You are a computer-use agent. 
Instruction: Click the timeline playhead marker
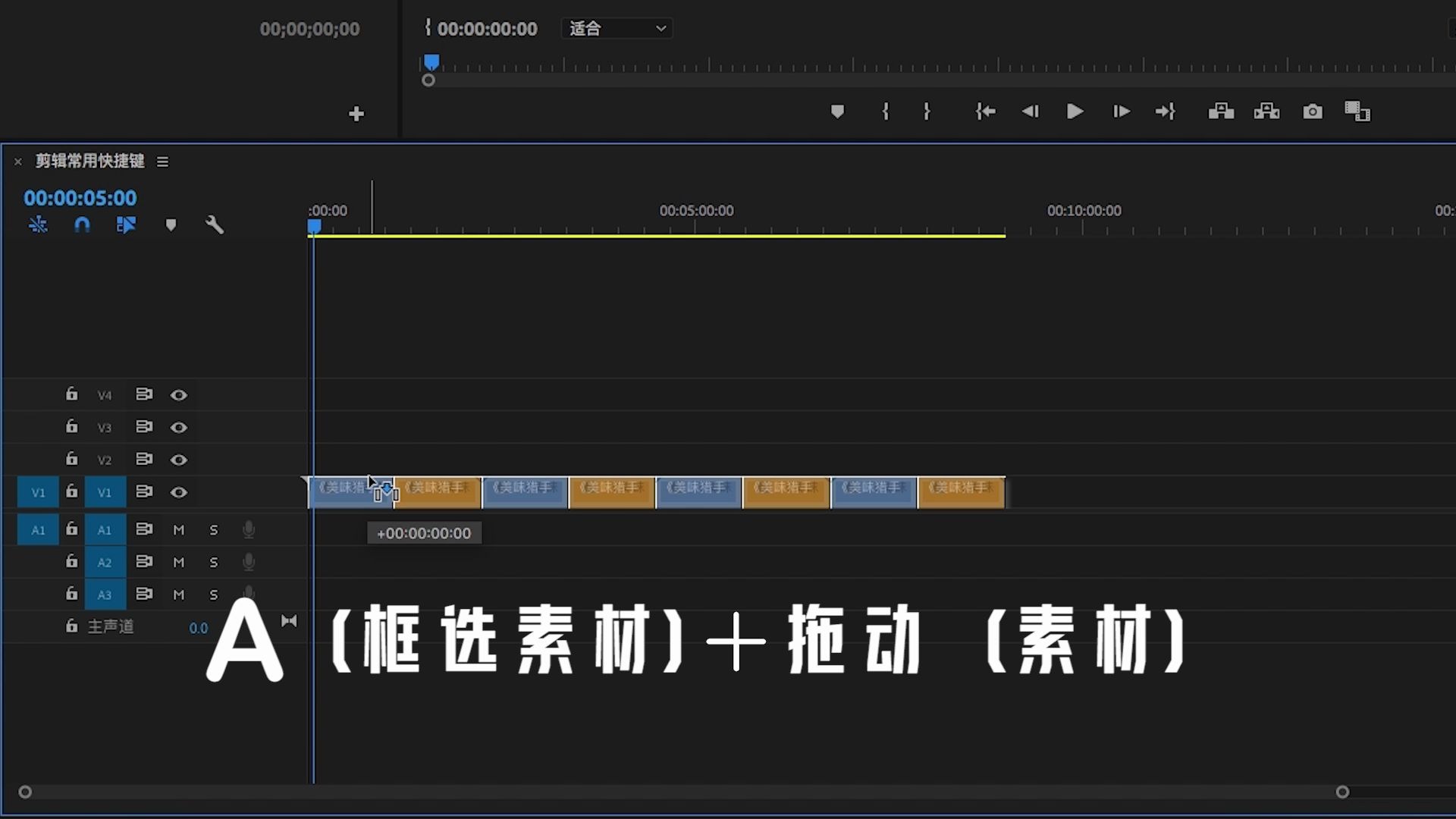tap(314, 227)
